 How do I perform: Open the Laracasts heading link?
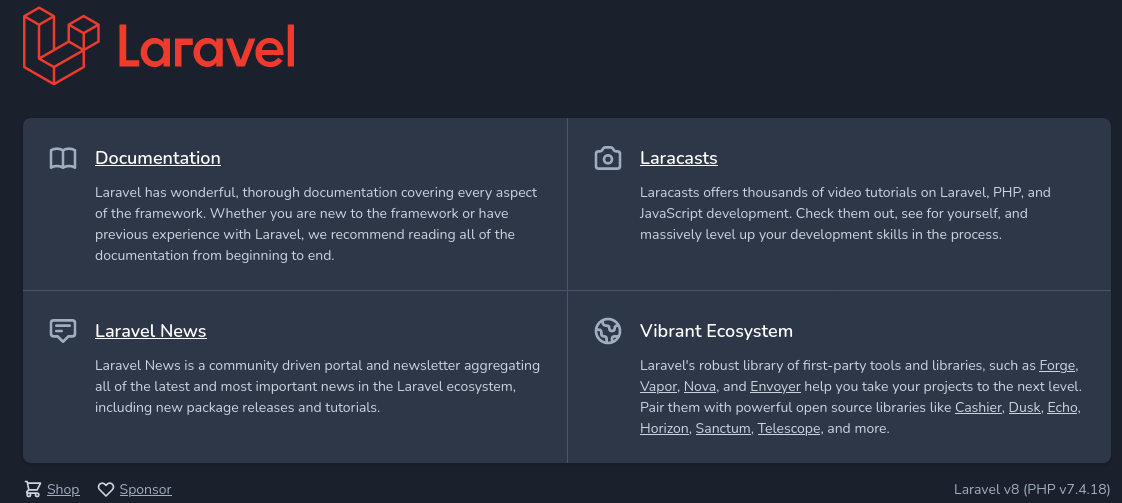(679, 158)
